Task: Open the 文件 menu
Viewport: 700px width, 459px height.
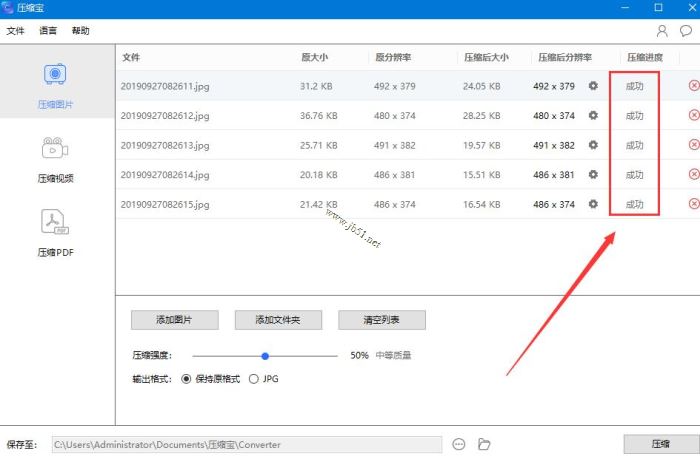Action: point(15,31)
